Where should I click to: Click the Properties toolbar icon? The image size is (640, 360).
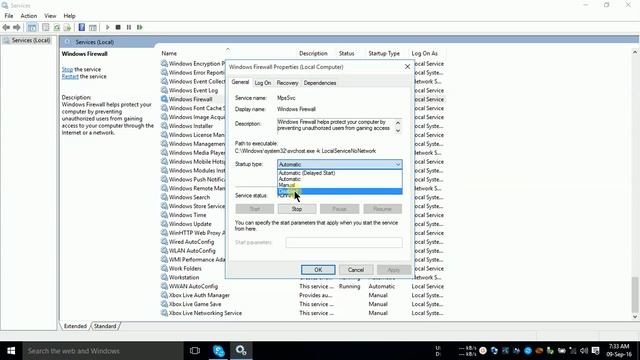click(x=45, y=27)
